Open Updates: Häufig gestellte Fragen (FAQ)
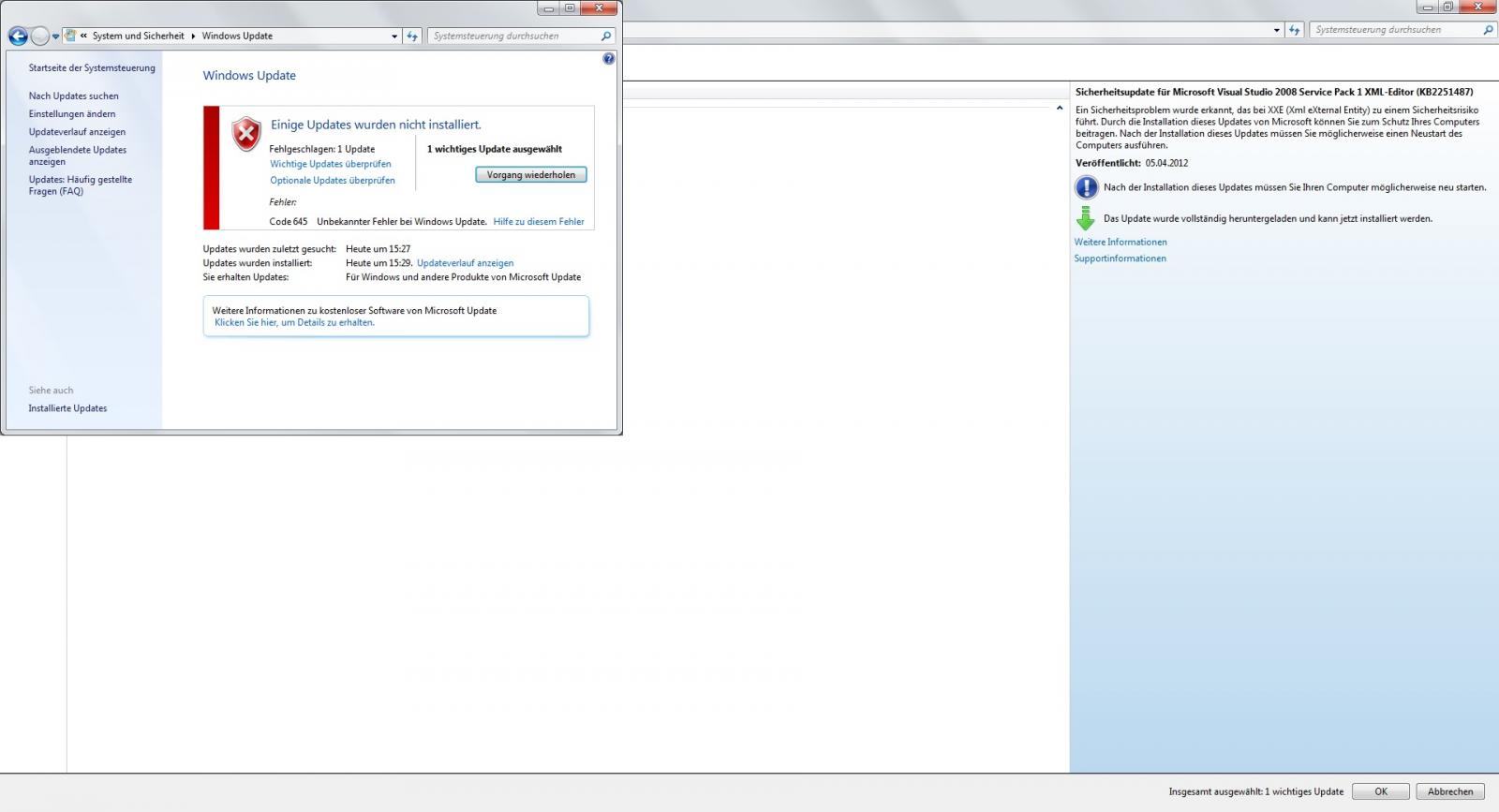Viewport: 1499px width, 812px height. (x=80, y=185)
